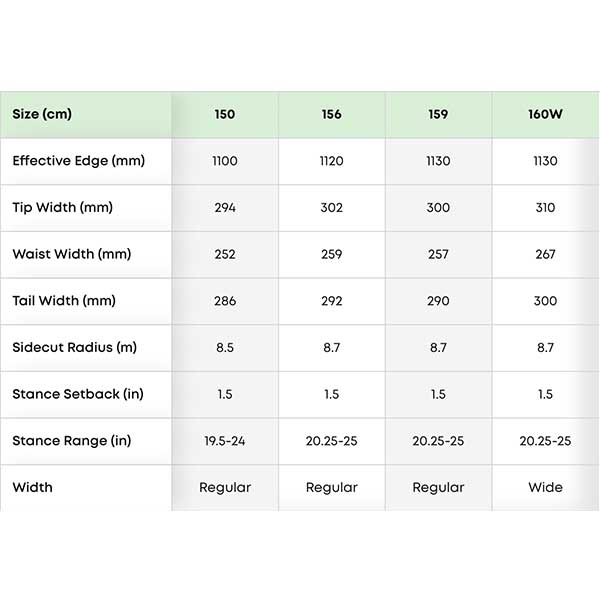
Task: Click the 286 tail width value
Action: click(x=225, y=301)
